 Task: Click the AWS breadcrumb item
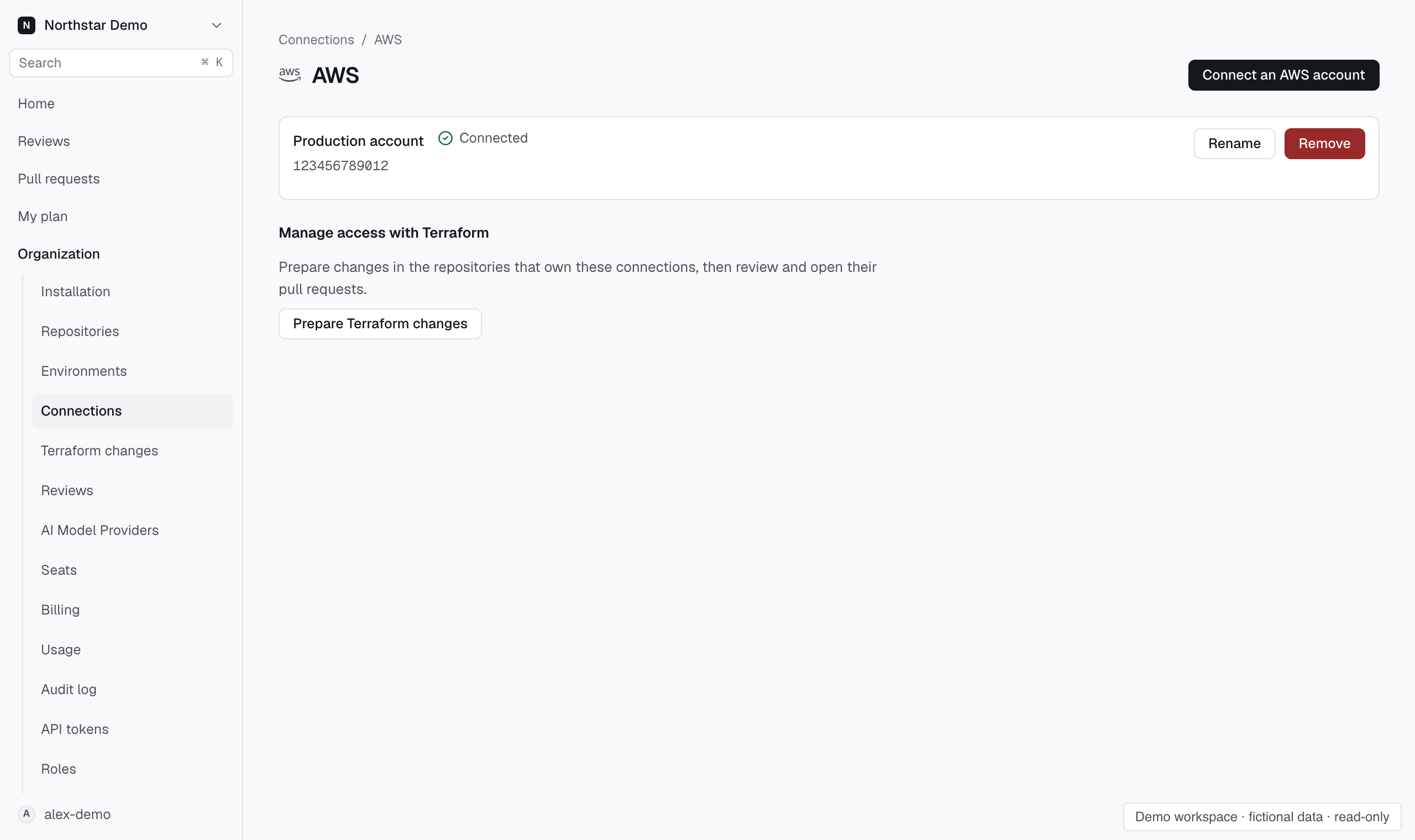[387, 40]
